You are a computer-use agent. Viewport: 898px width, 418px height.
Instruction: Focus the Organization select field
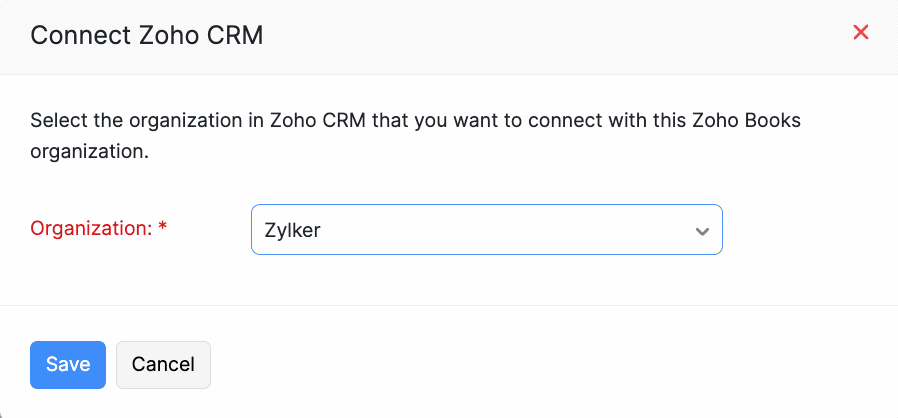(486, 230)
